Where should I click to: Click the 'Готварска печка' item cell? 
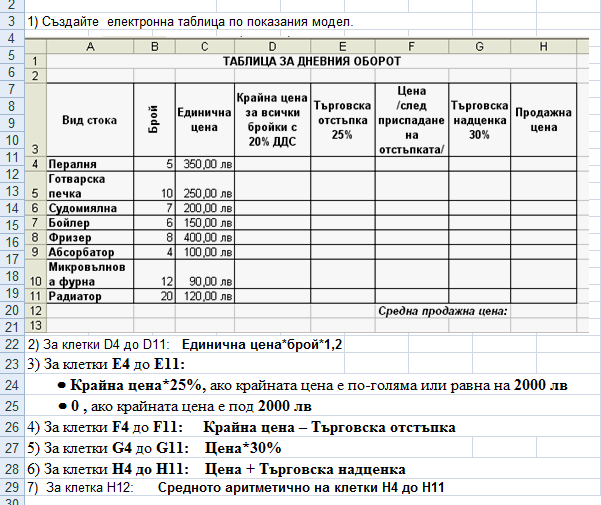click(90, 186)
